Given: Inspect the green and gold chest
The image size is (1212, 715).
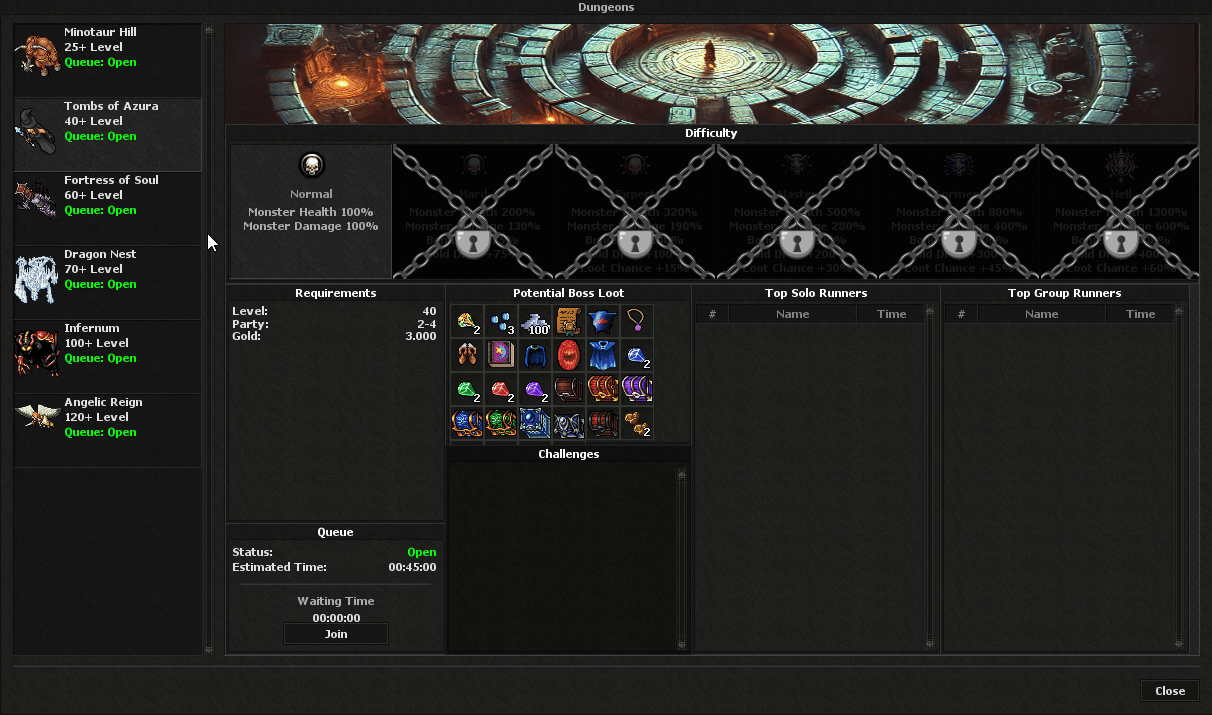Looking at the screenshot, I should pyautogui.click(x=501, y=424).
